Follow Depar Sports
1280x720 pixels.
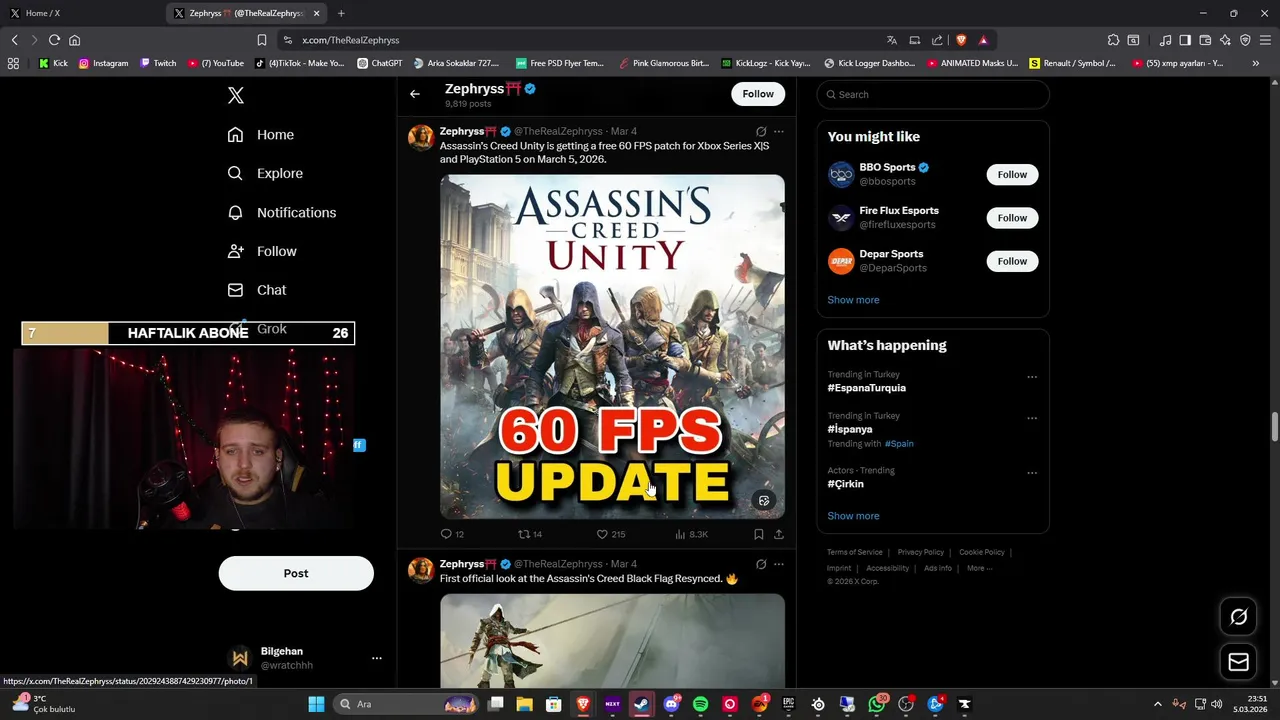click(1012, 261)
